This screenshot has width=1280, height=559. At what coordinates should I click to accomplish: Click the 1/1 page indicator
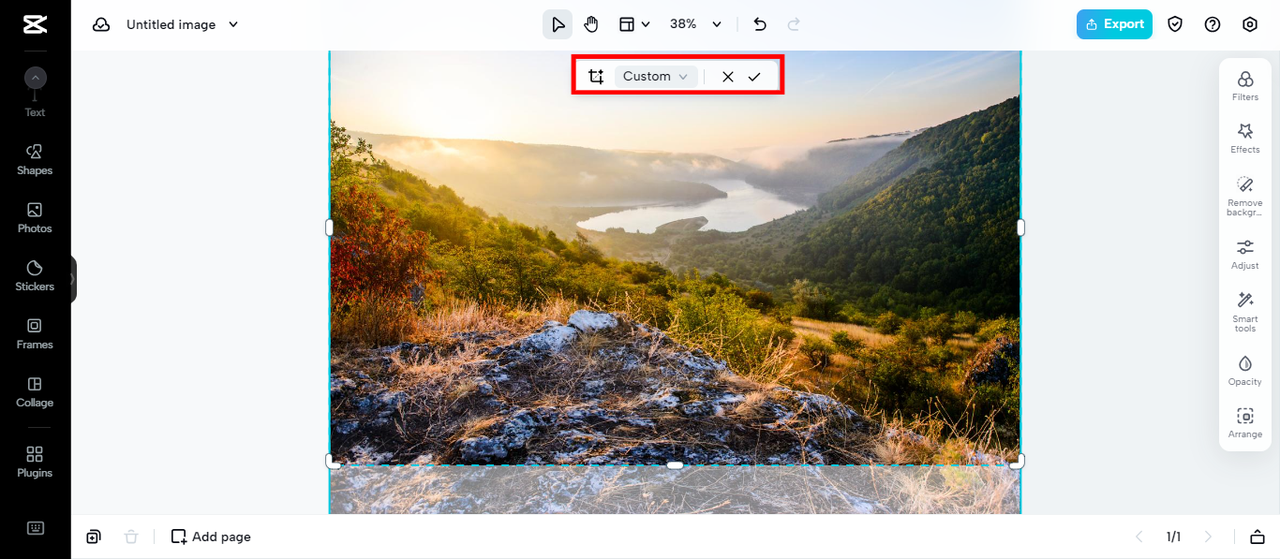tap(1173, 537)
